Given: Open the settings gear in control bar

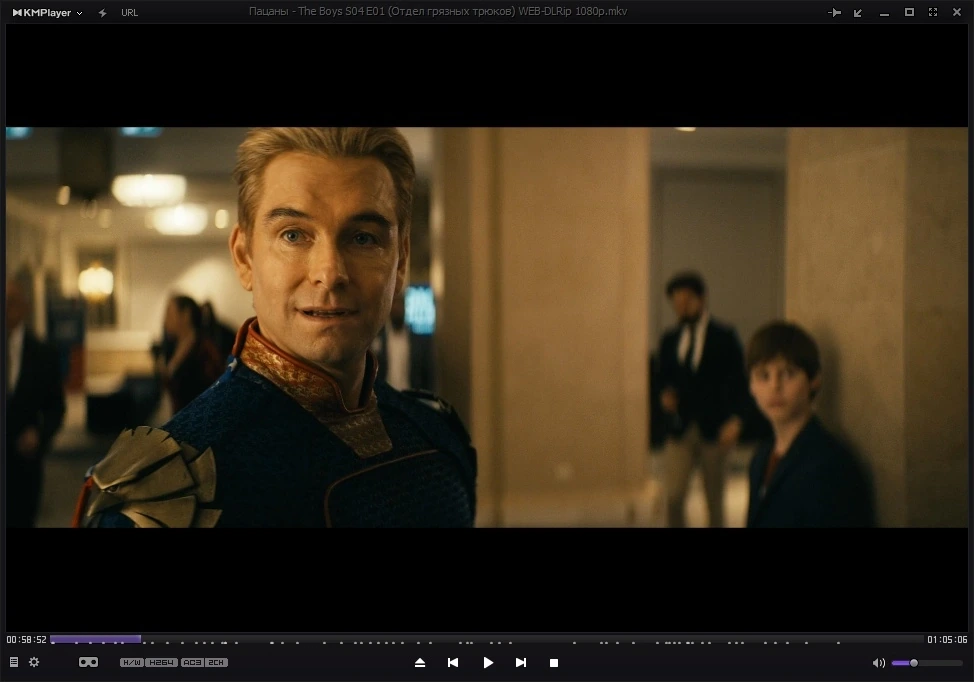Looking at the screenshot, I should point(34,662).
